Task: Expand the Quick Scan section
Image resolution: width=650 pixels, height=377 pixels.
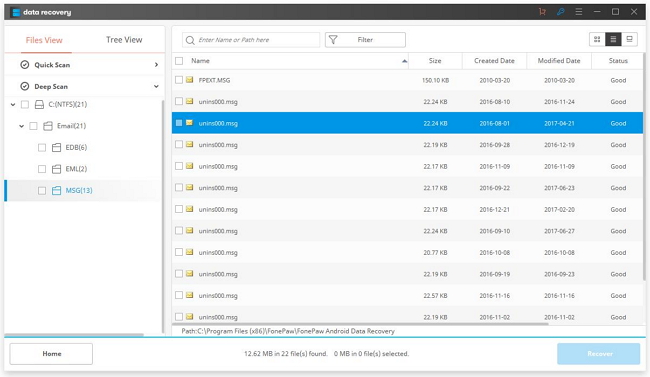Action: (156, 65)
